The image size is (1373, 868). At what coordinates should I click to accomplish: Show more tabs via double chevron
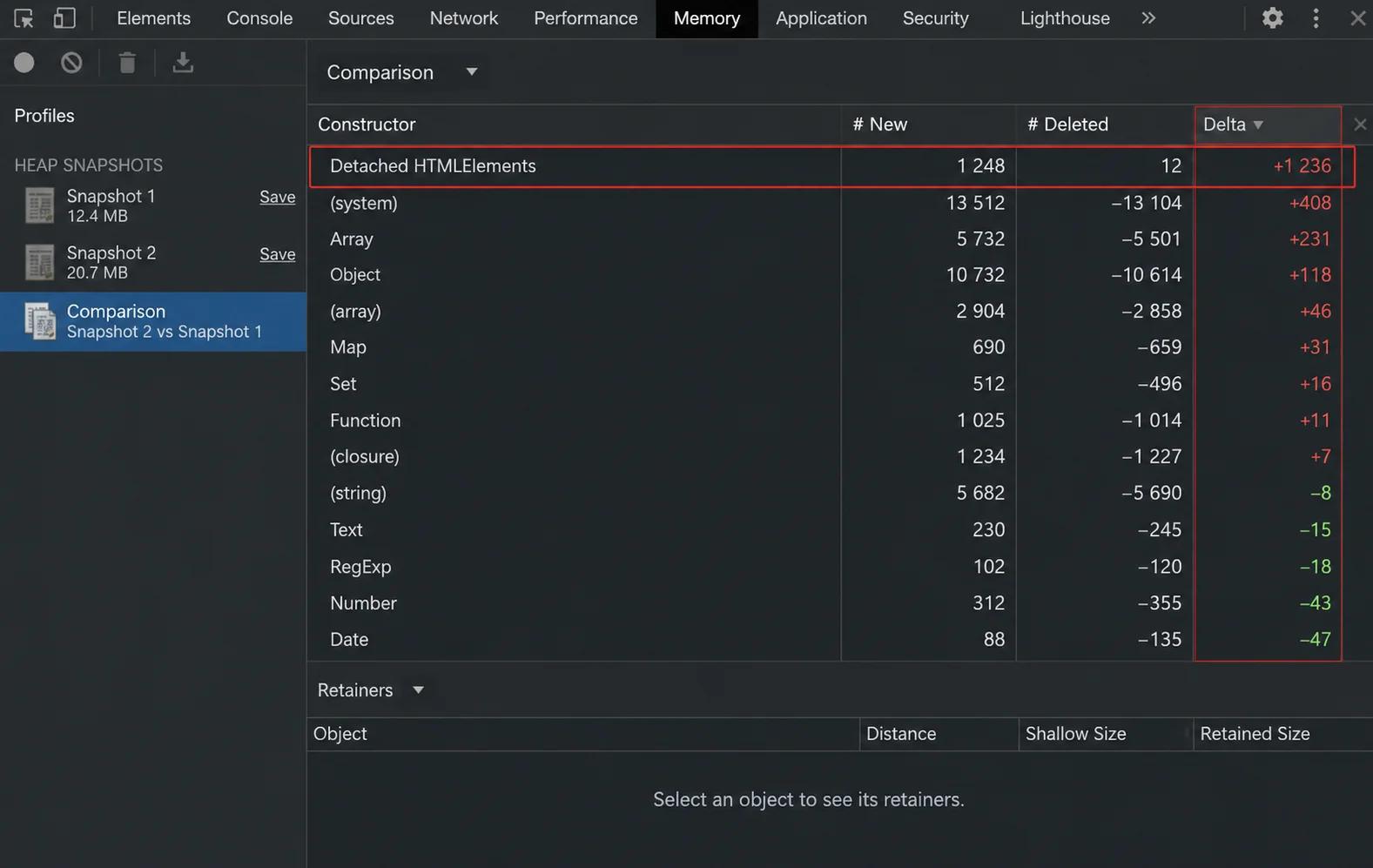(1148, 18)
